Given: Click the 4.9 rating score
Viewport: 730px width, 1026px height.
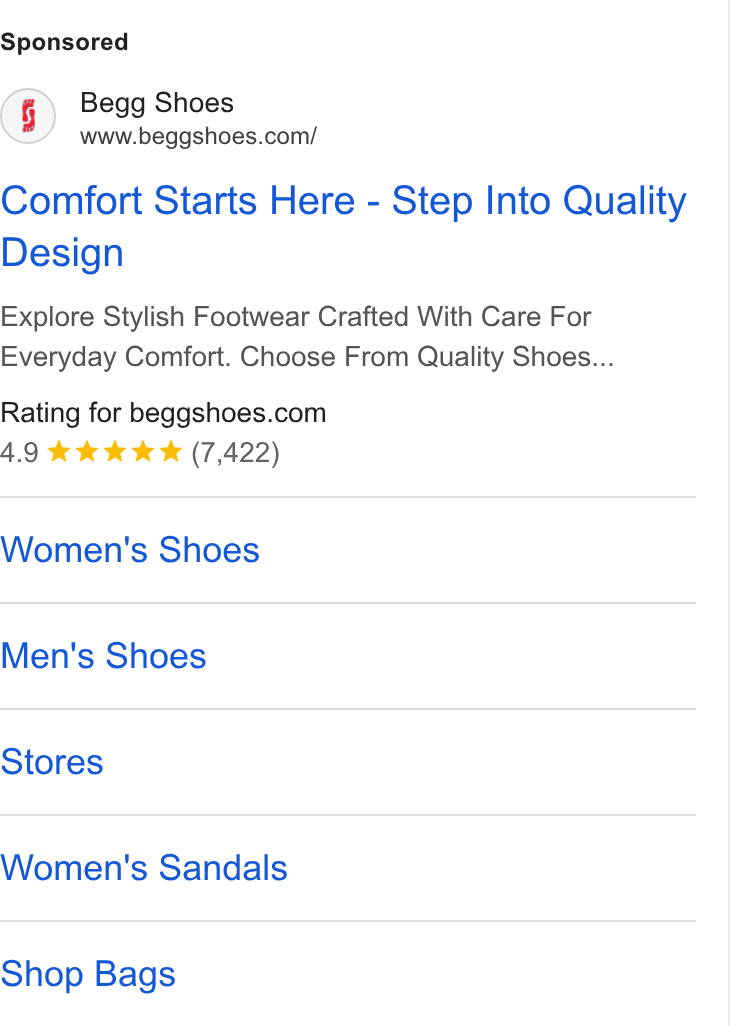Looking at the screenshot, I should [x=20, y=452].
